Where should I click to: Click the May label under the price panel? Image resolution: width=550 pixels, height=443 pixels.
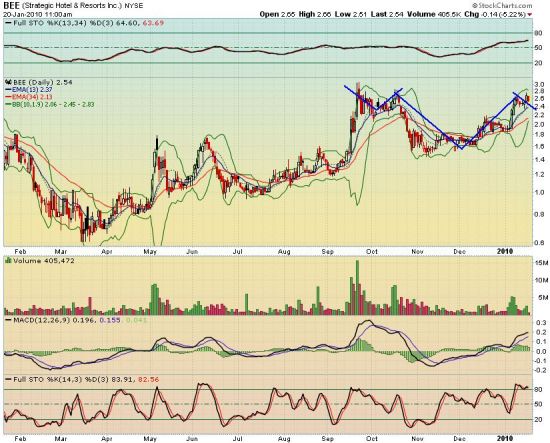[150, 251]
